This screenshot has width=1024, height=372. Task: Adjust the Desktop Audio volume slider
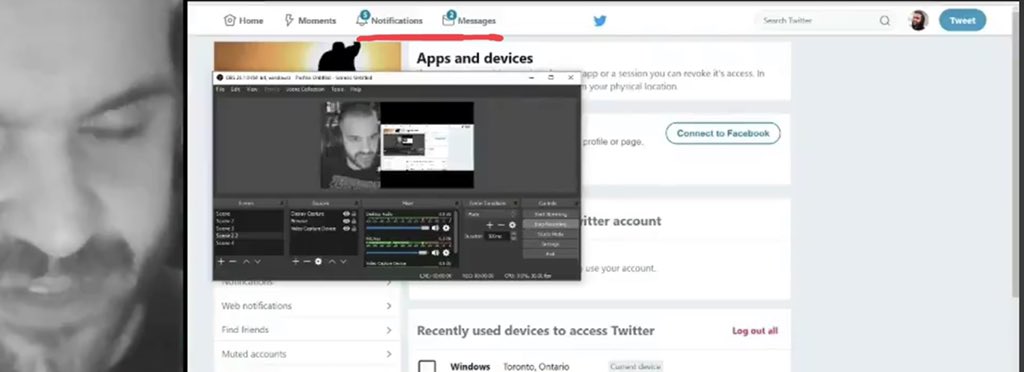(x=398, y=228)
